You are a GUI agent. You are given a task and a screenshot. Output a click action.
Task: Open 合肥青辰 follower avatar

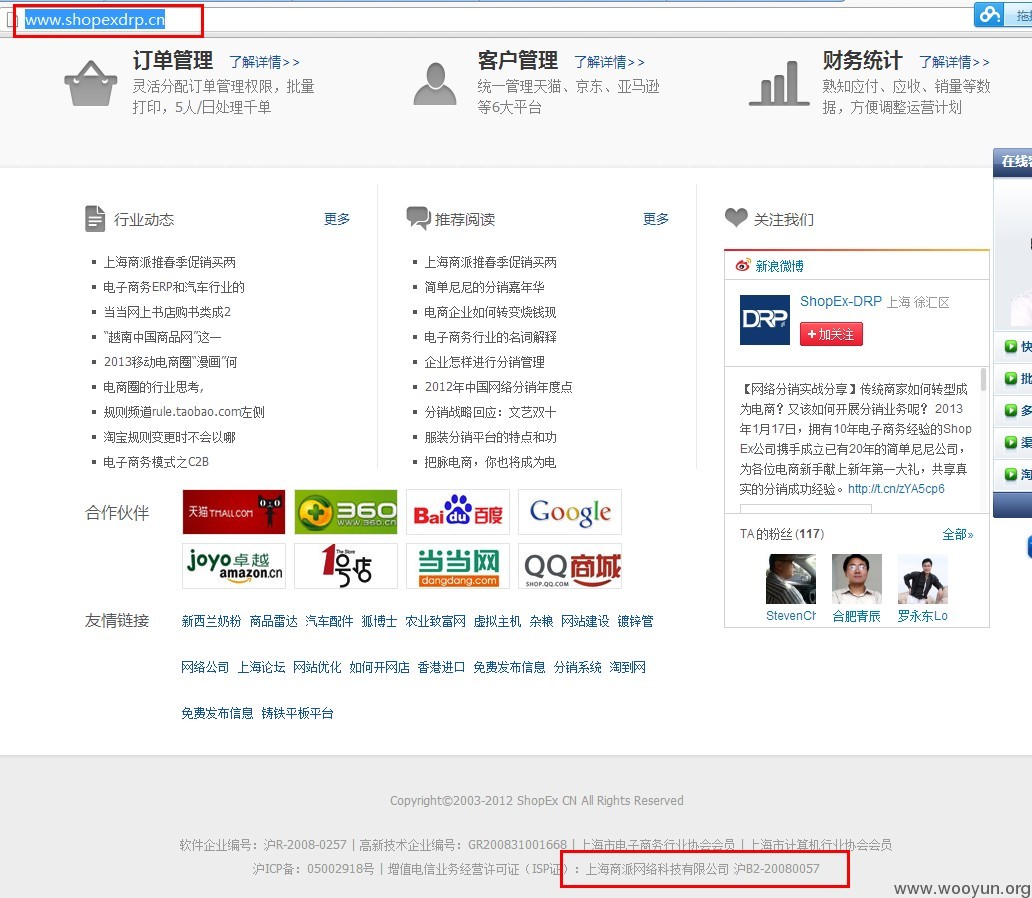coord(856,579)
